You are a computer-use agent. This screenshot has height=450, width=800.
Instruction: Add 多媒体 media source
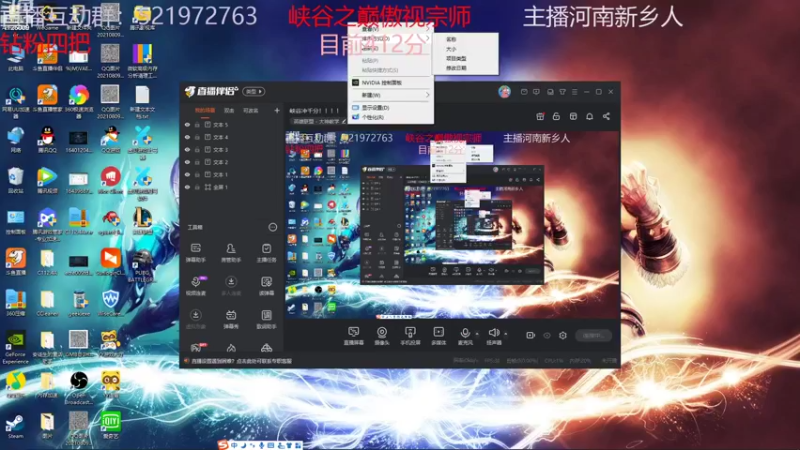coord(438,336)
